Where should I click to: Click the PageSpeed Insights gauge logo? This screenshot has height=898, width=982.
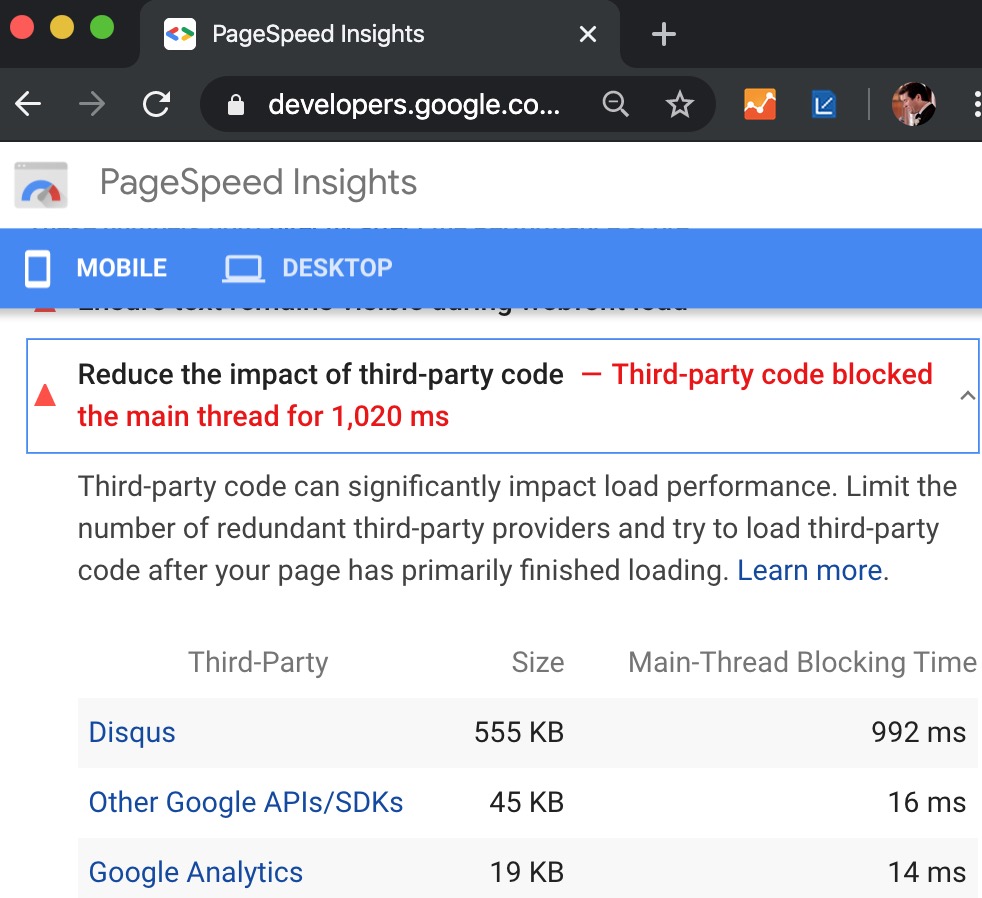pyautogui.click(x=41, y=185)
